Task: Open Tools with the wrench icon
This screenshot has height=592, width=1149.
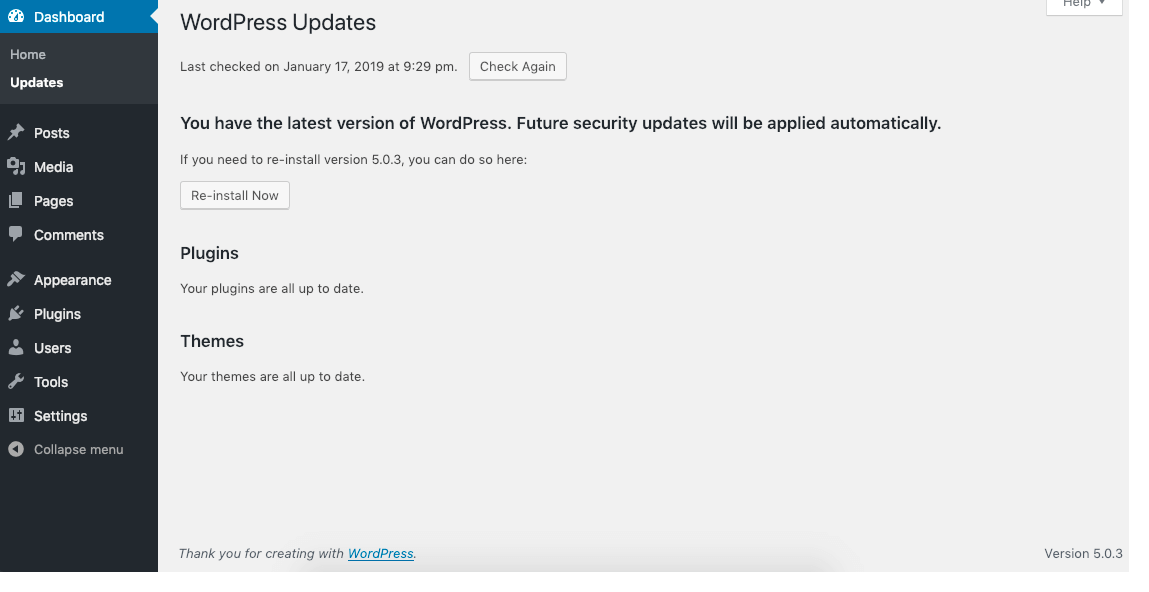Action: click(16, 381)
